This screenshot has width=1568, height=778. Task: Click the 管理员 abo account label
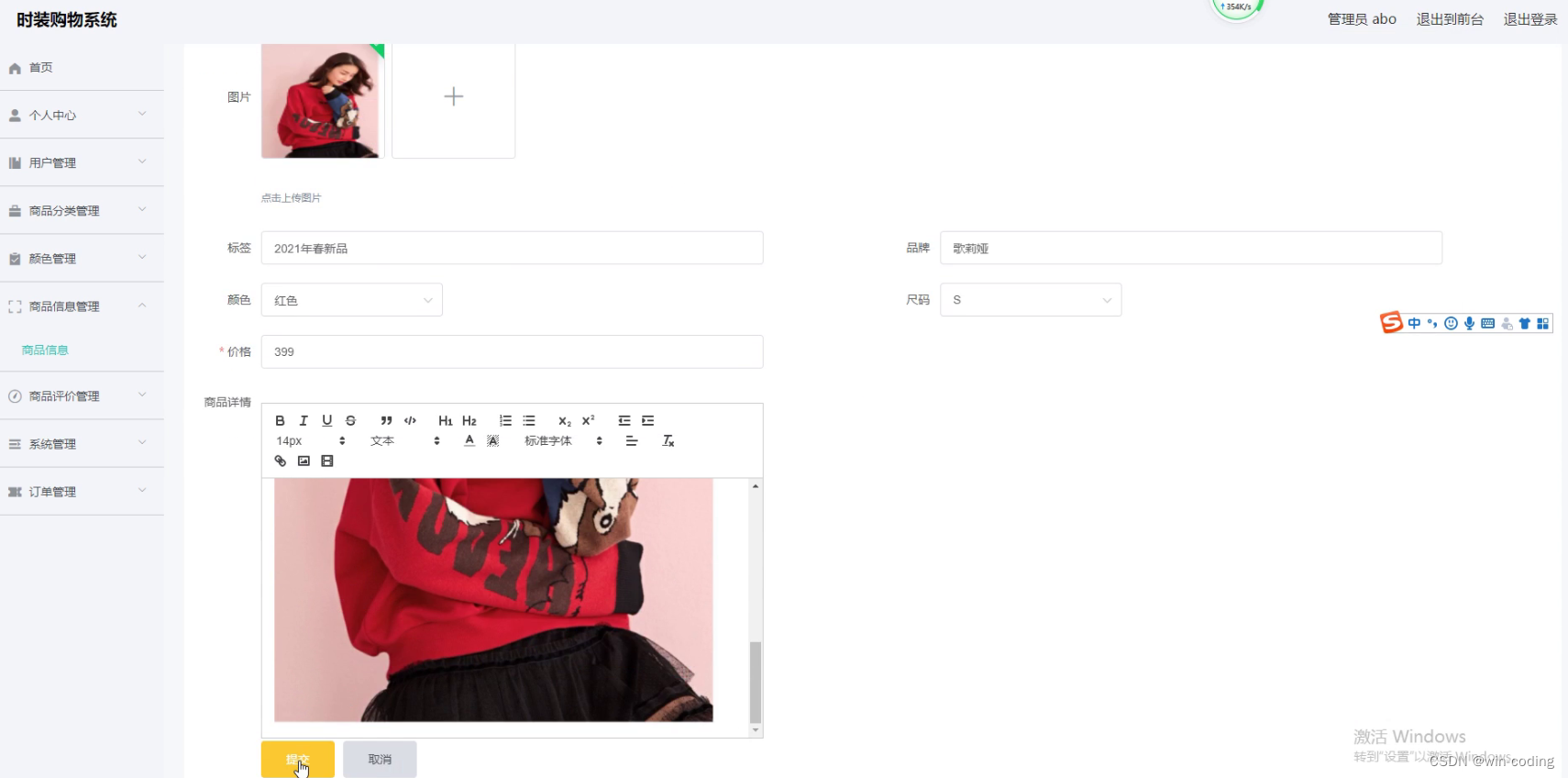pyautogui.click(x=1362, y=19)
